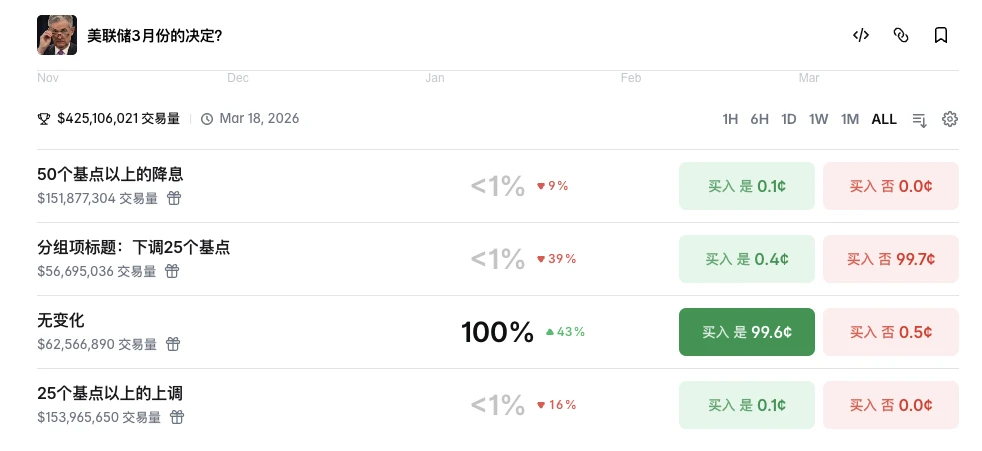Bookmark this Fed decision market
This screenshot has width=982, height=451.
coord(940,35)
